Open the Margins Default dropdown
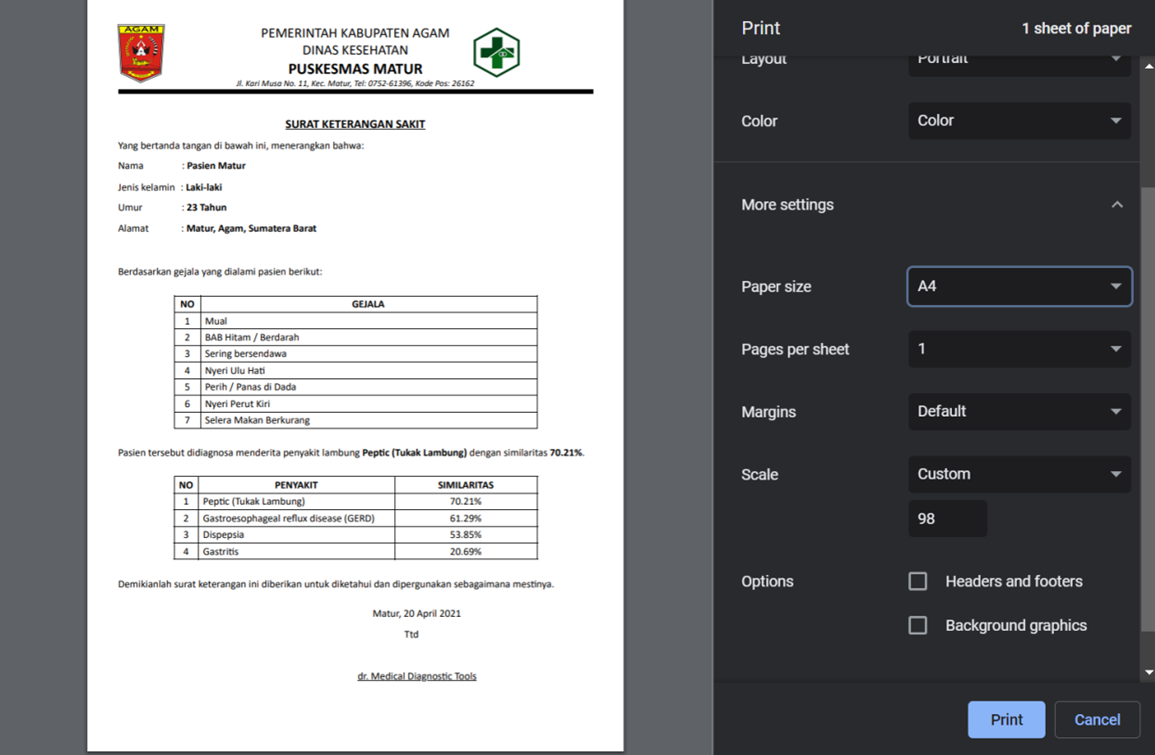1155x755 pixels. pos(1019,411)
